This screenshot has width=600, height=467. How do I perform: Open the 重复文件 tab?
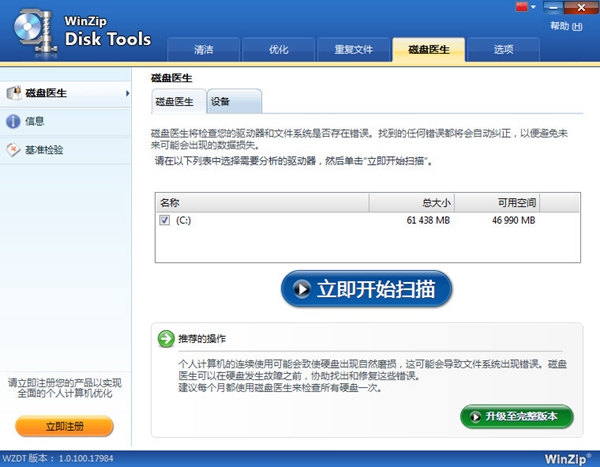tap(354, 49)
